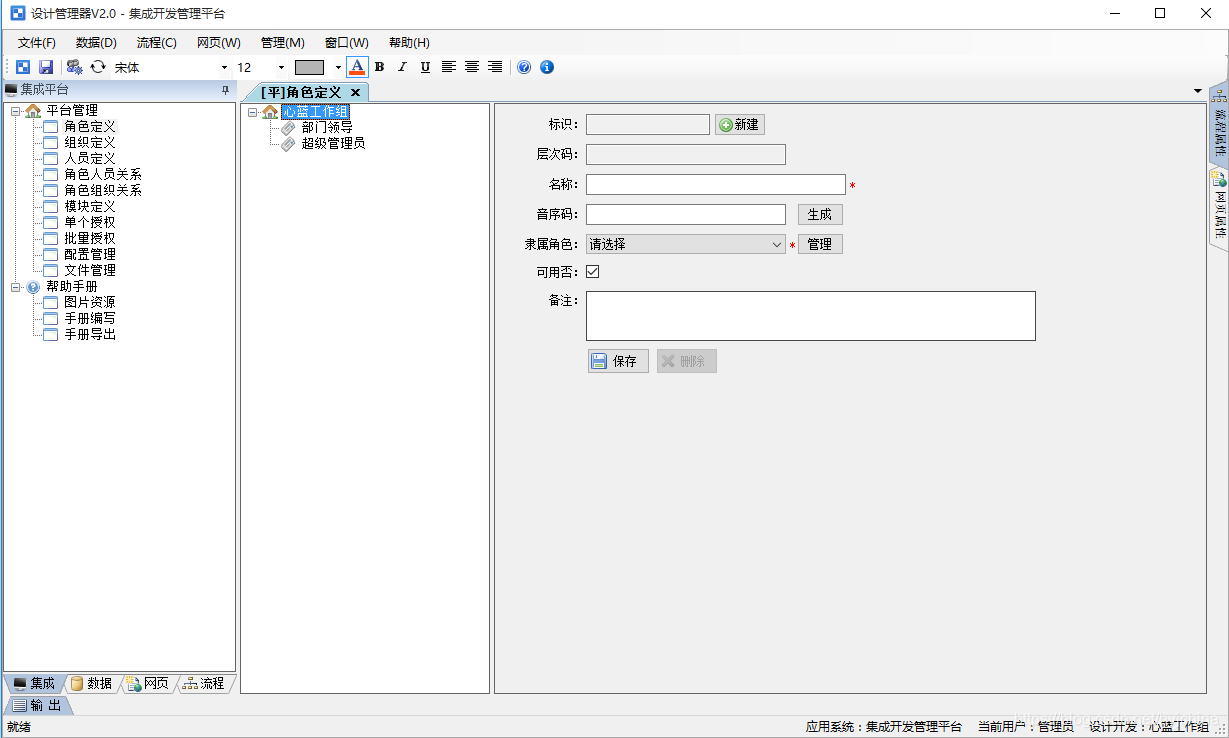The width and height of the screenshot is (1229, 738).
Task: Click the help question mark icon
Action: [x=524, y=67]
